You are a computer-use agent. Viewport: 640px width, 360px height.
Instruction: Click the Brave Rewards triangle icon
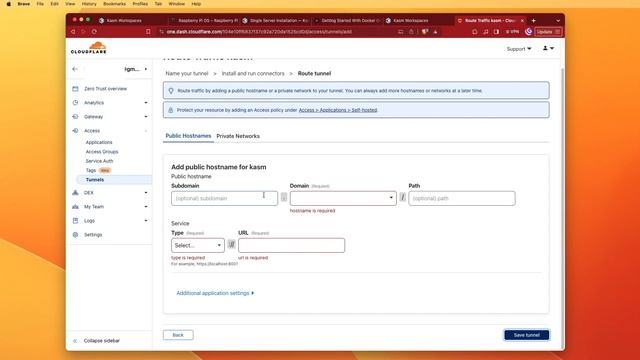(436, 31)
